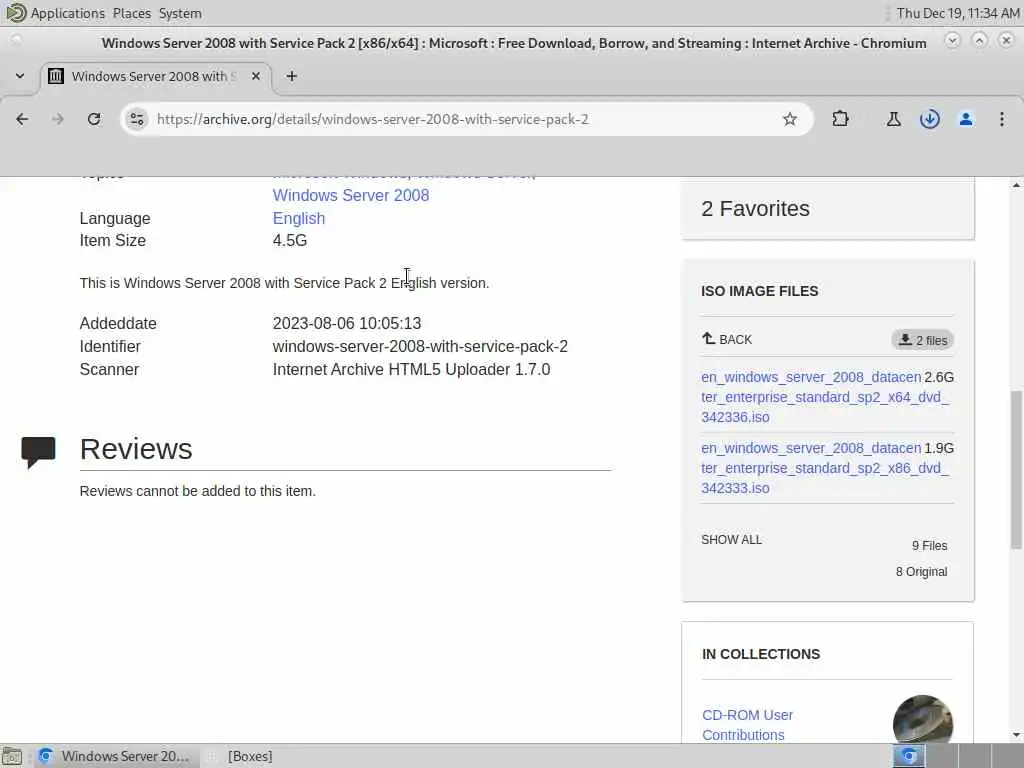Download the x86 dvd 342333.iso file
The width and height of the screenshot is (1024, 768).
[824, 468]
